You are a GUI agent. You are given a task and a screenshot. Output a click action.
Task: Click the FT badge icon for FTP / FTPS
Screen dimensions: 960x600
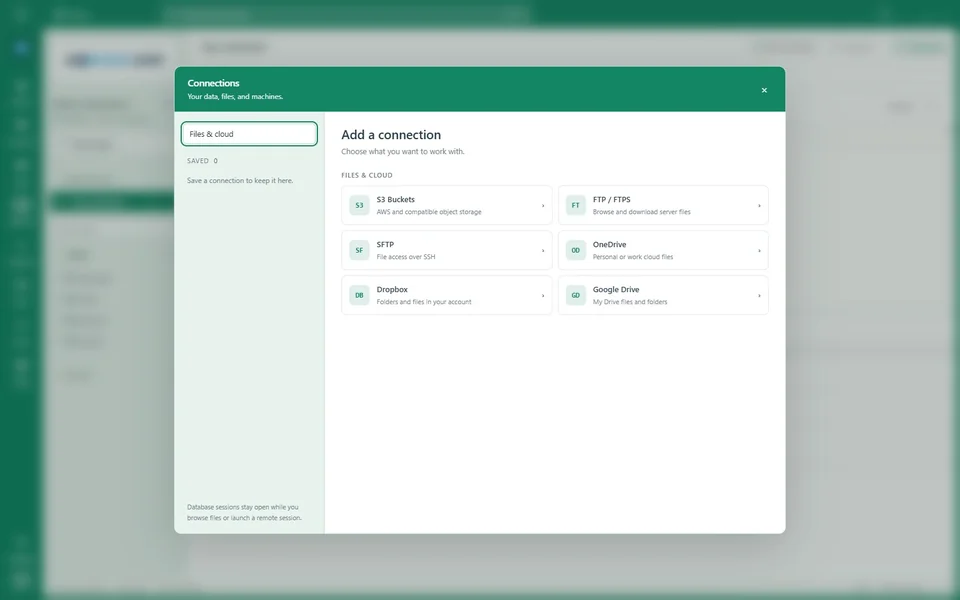tap(576, 205)
